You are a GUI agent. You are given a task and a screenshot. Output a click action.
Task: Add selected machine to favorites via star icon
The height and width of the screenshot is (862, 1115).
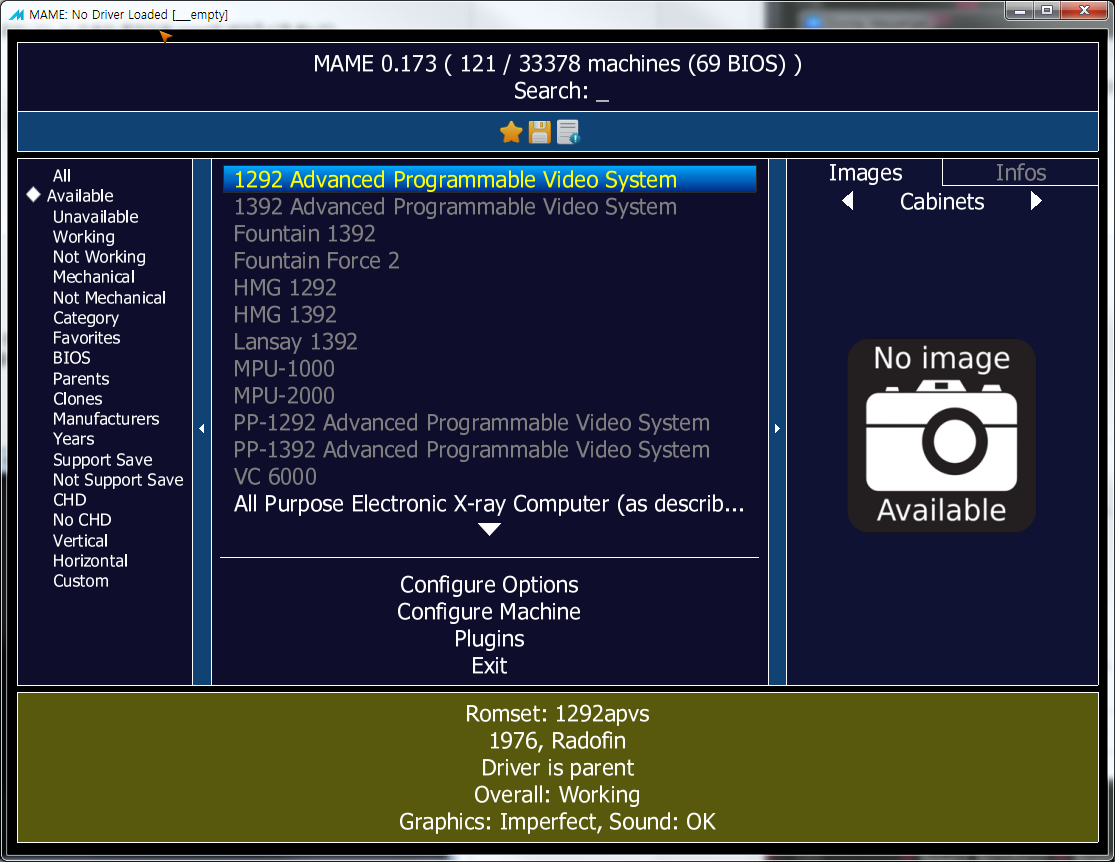pyautogui.click(x=510, y=131)
